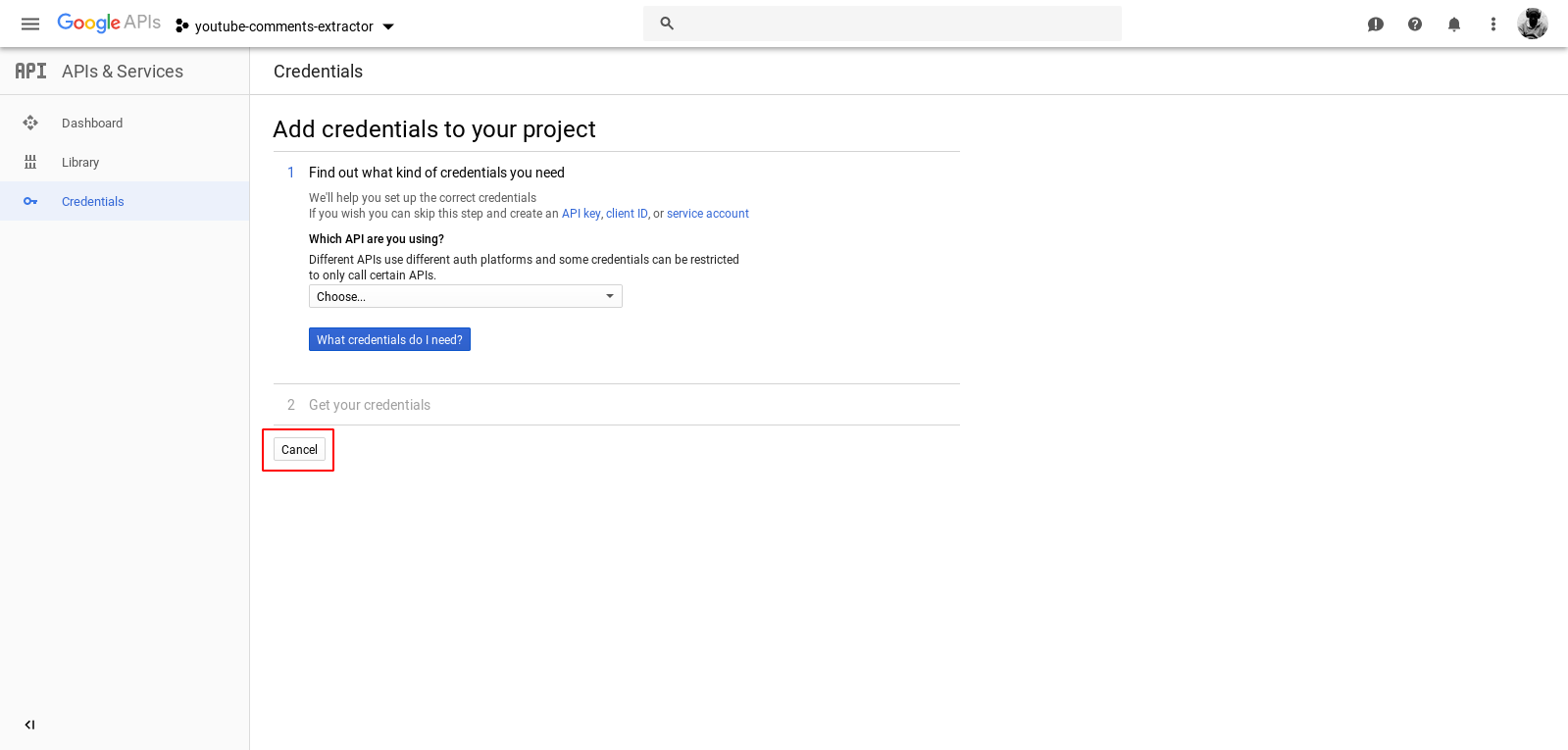Expand the Choose... API dropdown
This screenshot has width=1568, height=750.
click(x=465, y=296)
